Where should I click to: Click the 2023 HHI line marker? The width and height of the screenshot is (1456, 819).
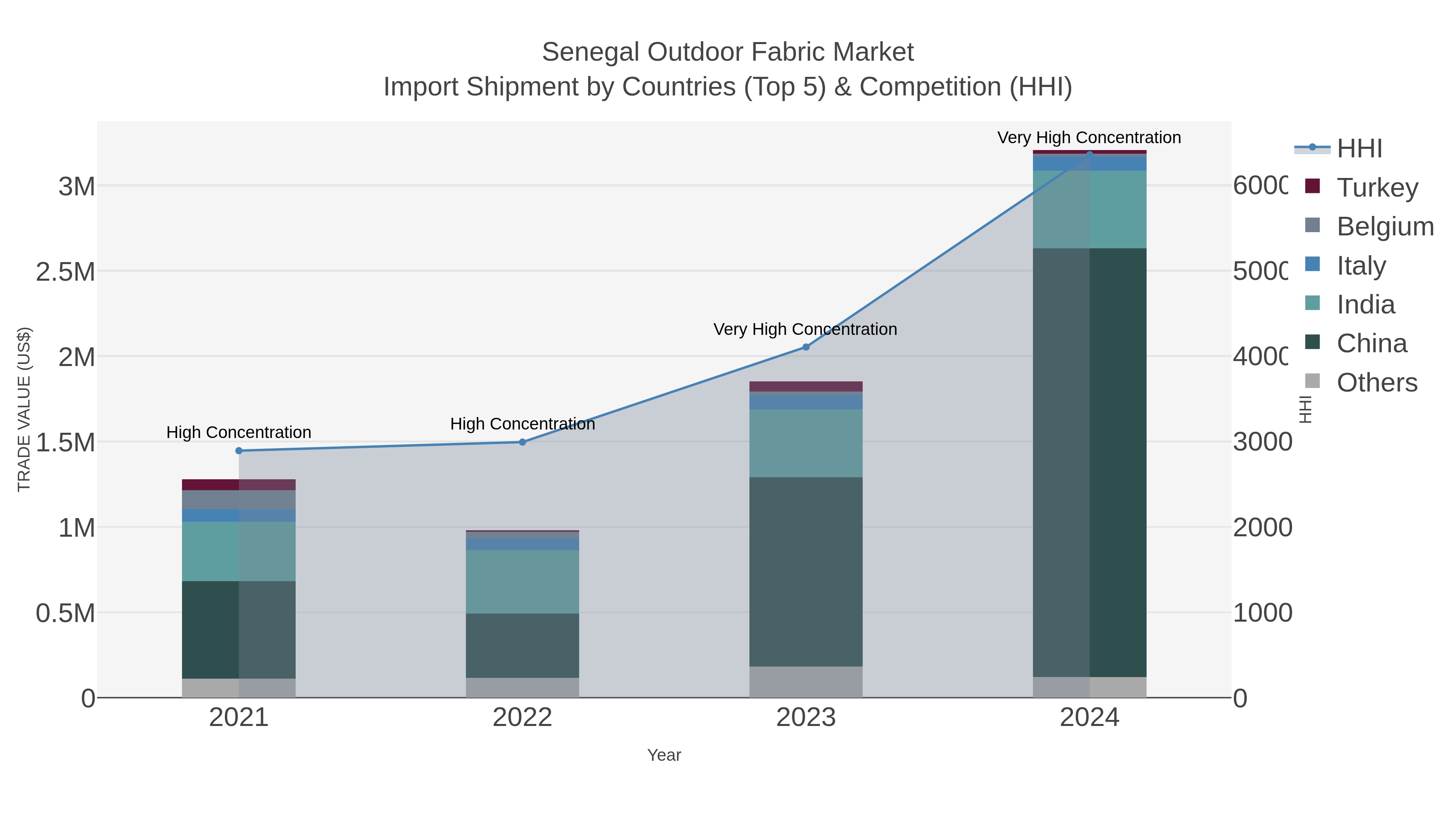click(x=806, y=347)
